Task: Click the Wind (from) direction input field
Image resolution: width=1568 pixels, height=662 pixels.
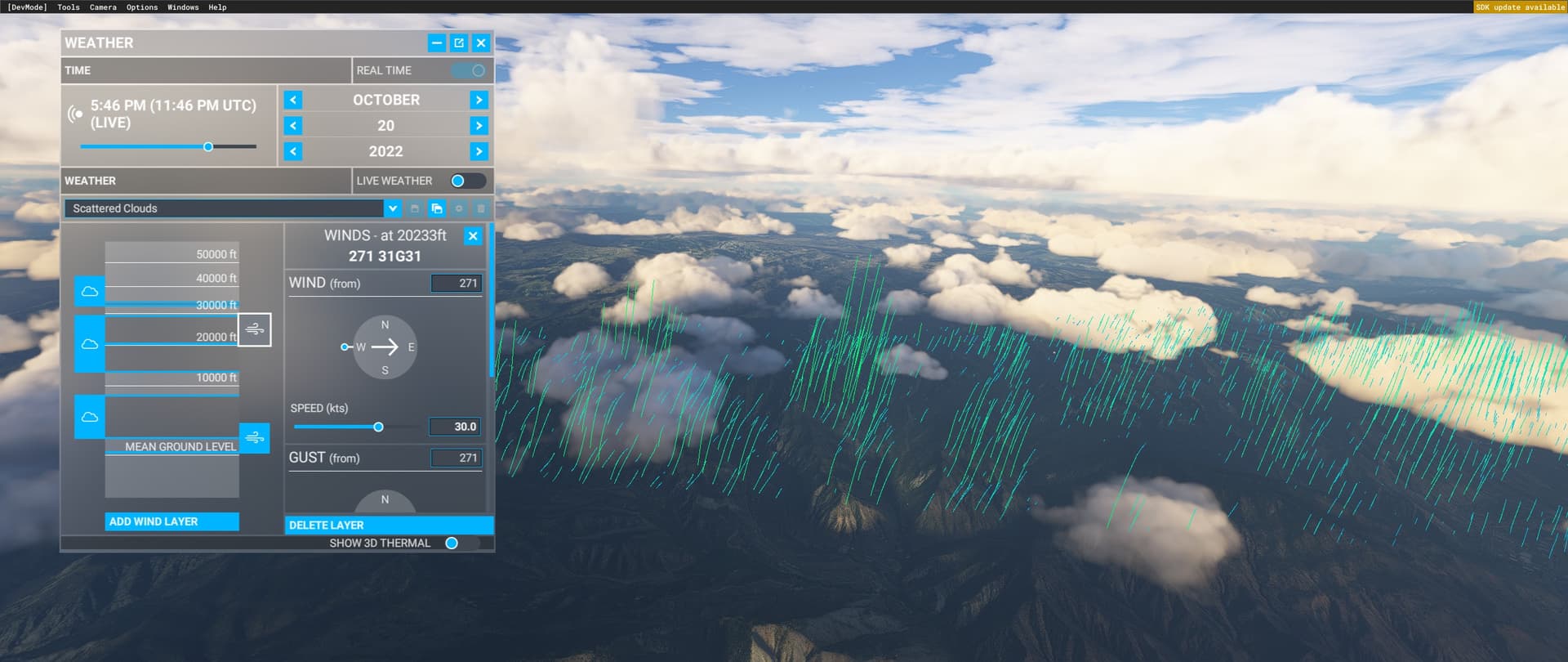Action: [x=457, y=284]
